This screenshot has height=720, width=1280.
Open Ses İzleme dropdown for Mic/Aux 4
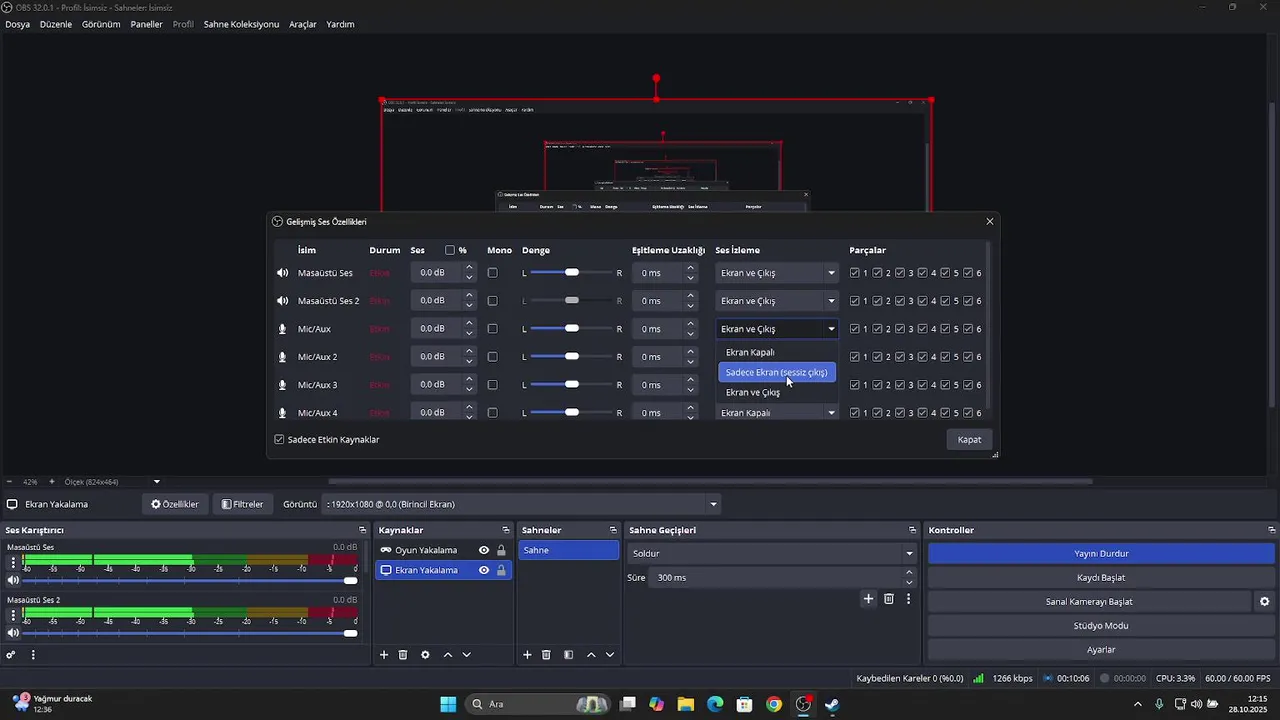point(777,413)
